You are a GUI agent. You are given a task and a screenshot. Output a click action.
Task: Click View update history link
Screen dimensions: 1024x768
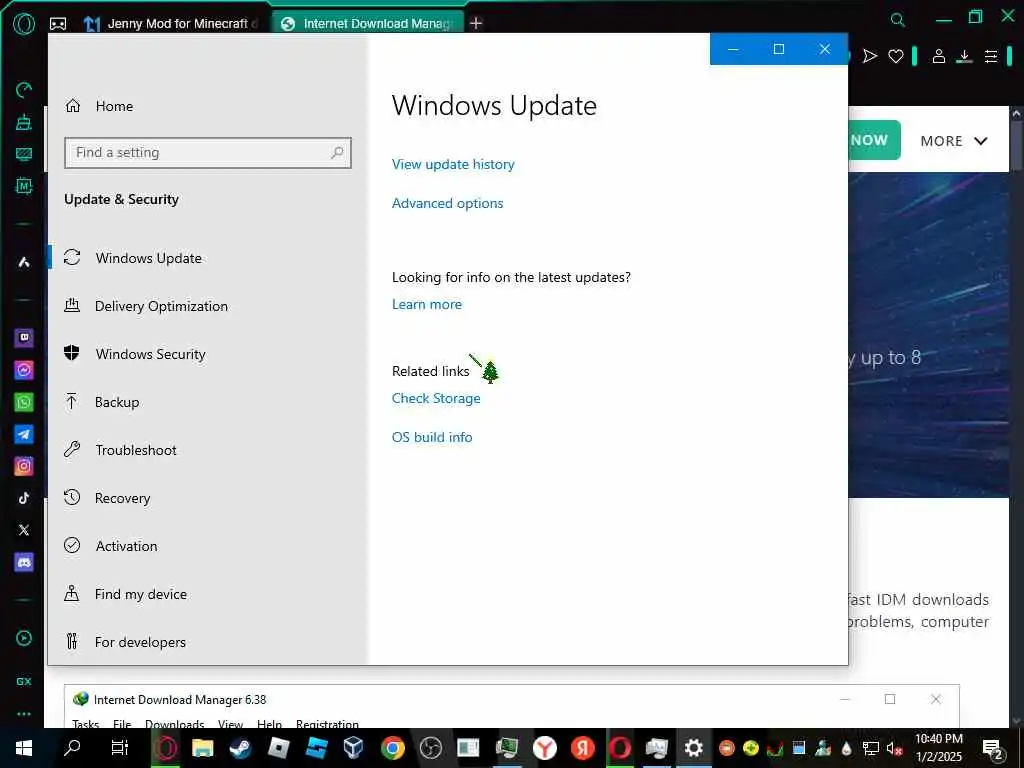(x=453, y=164)
